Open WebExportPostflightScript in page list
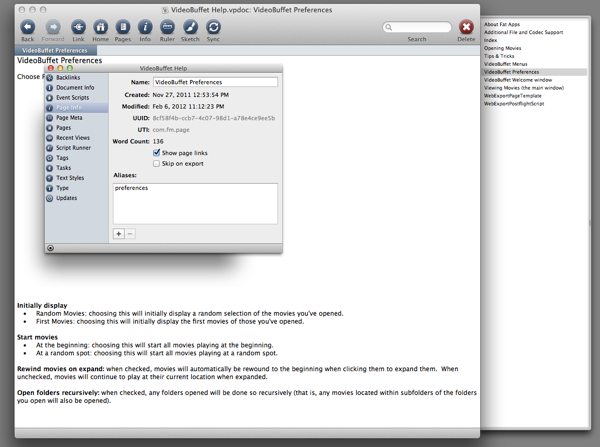 coord(514,104)
